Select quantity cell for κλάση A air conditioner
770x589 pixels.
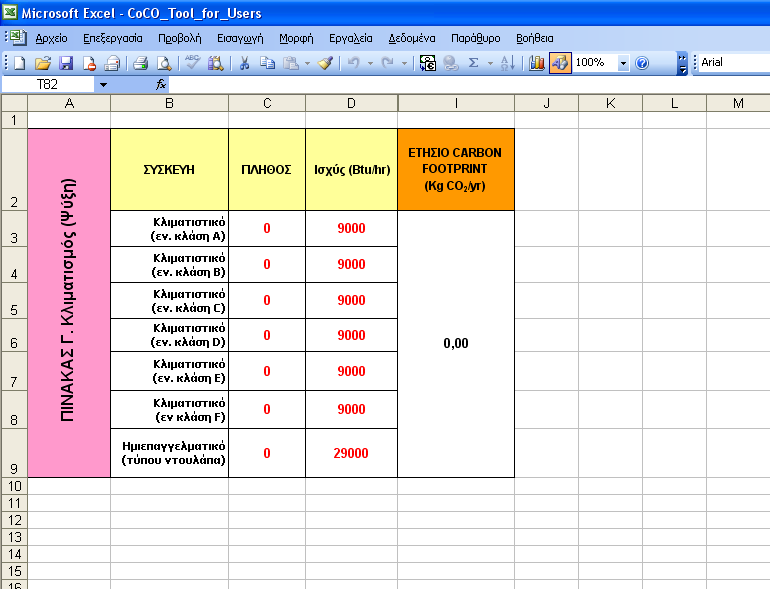(x=267, y=228)
